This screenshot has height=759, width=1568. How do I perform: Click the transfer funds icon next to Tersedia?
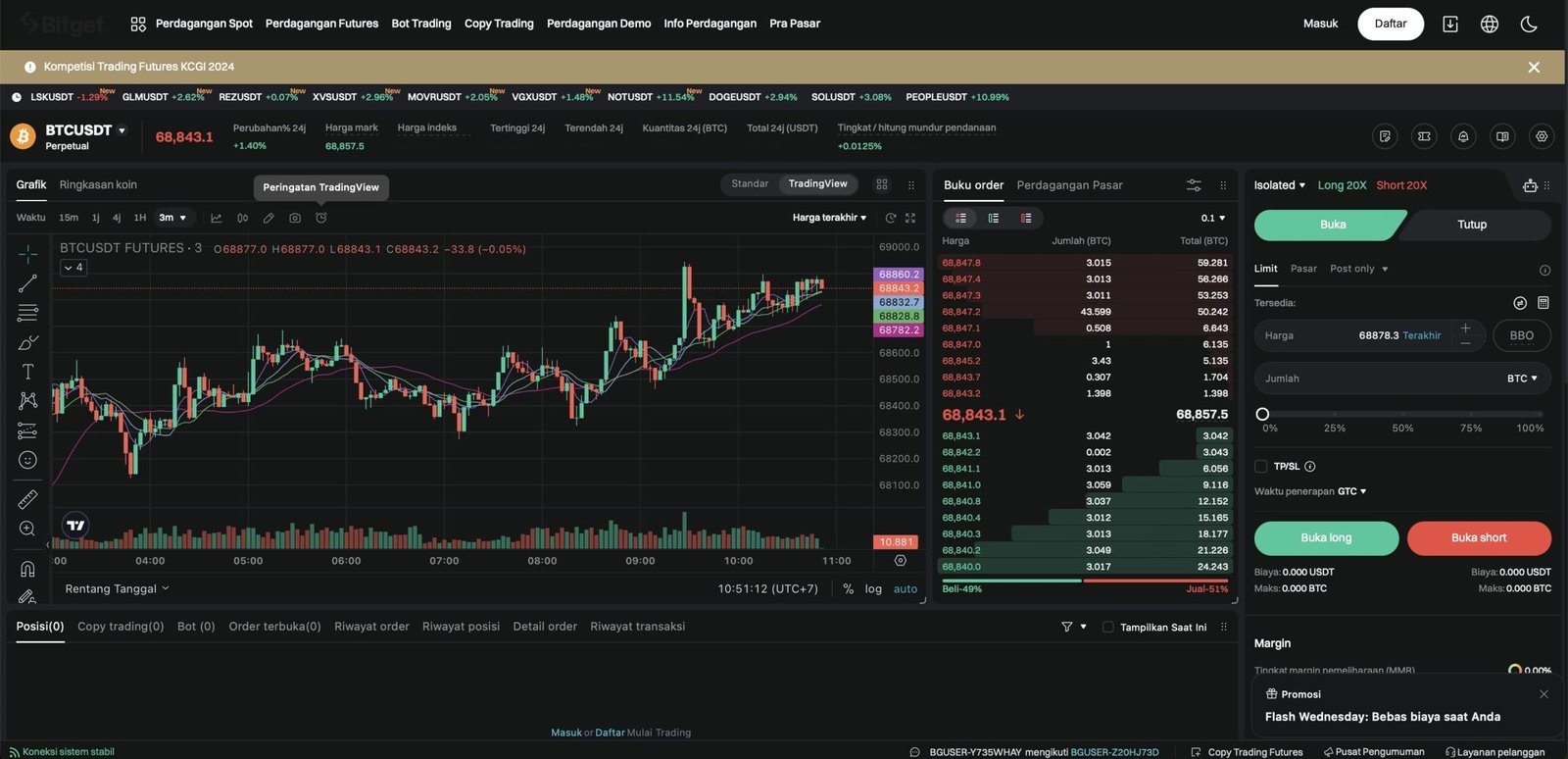(x=1520, y=303)
